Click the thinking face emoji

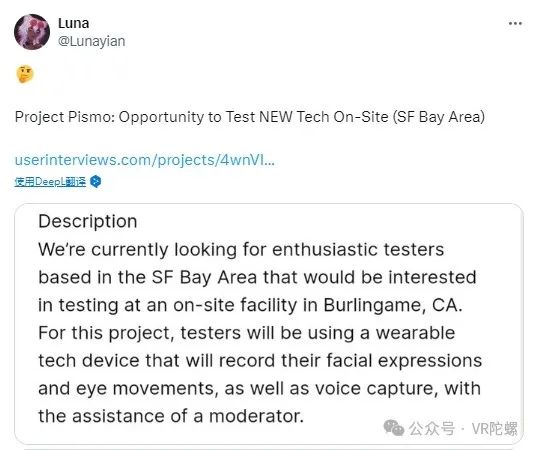click(x=25, y=74)
